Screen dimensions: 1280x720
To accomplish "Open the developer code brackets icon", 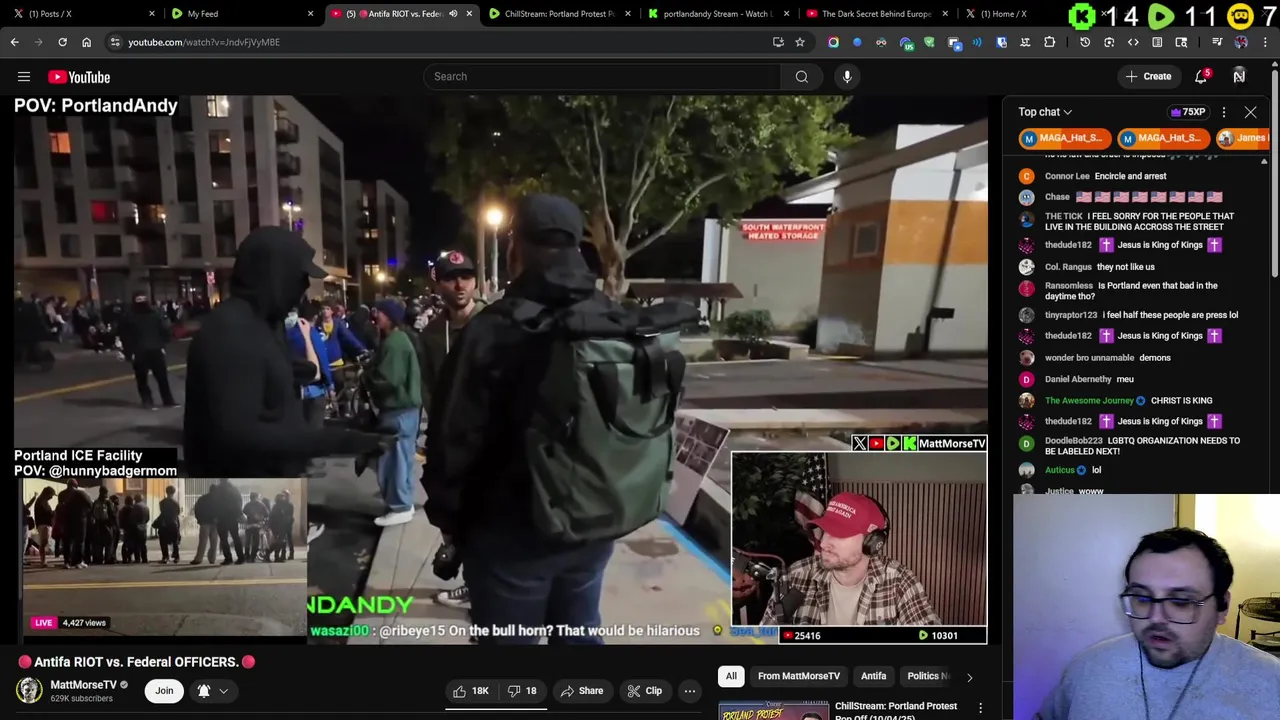I will pos(1133,42).
